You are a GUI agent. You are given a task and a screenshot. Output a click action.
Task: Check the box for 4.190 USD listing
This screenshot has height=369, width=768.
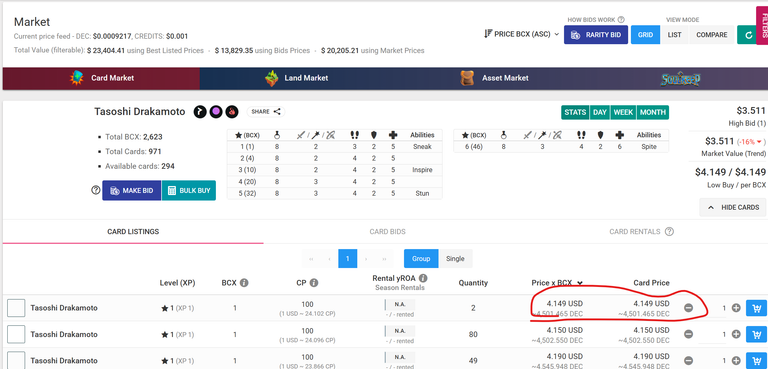[16, 361]
